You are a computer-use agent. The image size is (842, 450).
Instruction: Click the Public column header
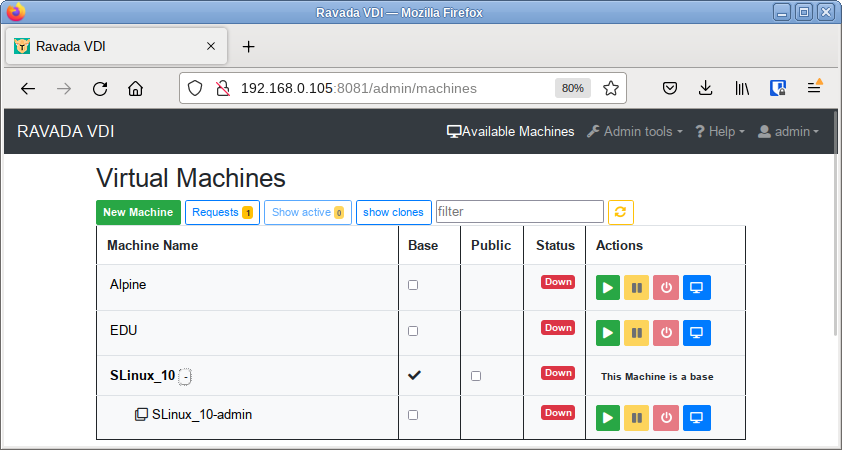pos(491,245)
